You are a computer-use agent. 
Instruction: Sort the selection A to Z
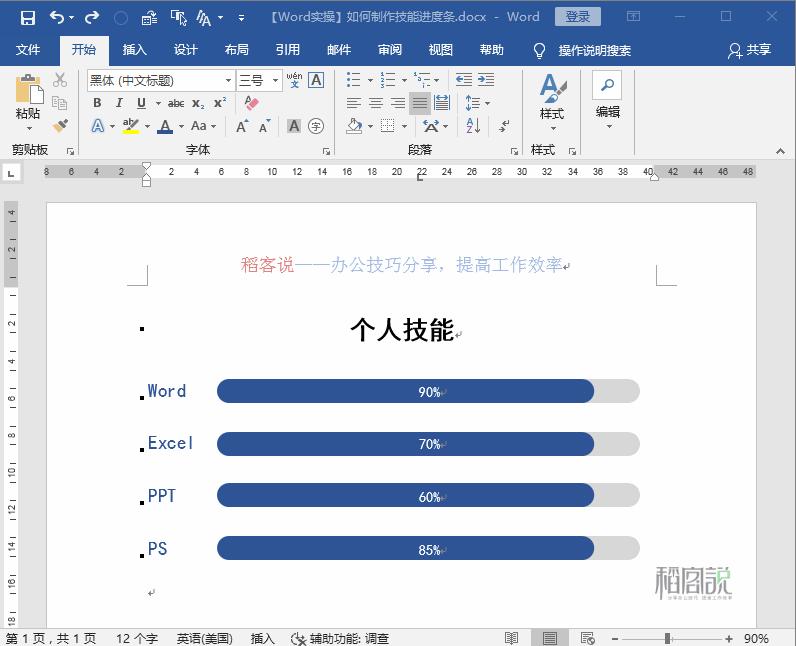tap(473, 126)
